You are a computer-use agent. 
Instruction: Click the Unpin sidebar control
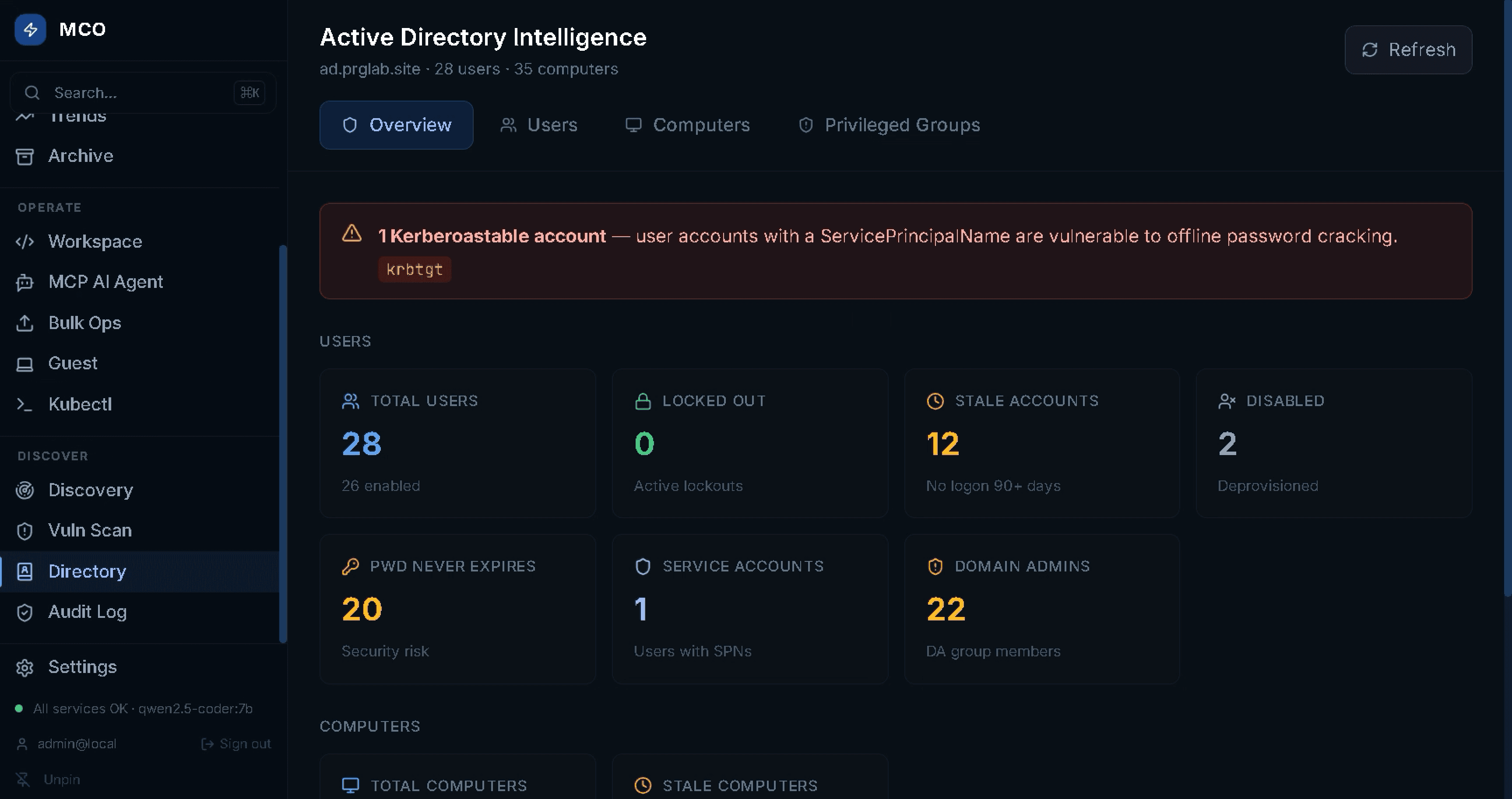click(48, 780)
